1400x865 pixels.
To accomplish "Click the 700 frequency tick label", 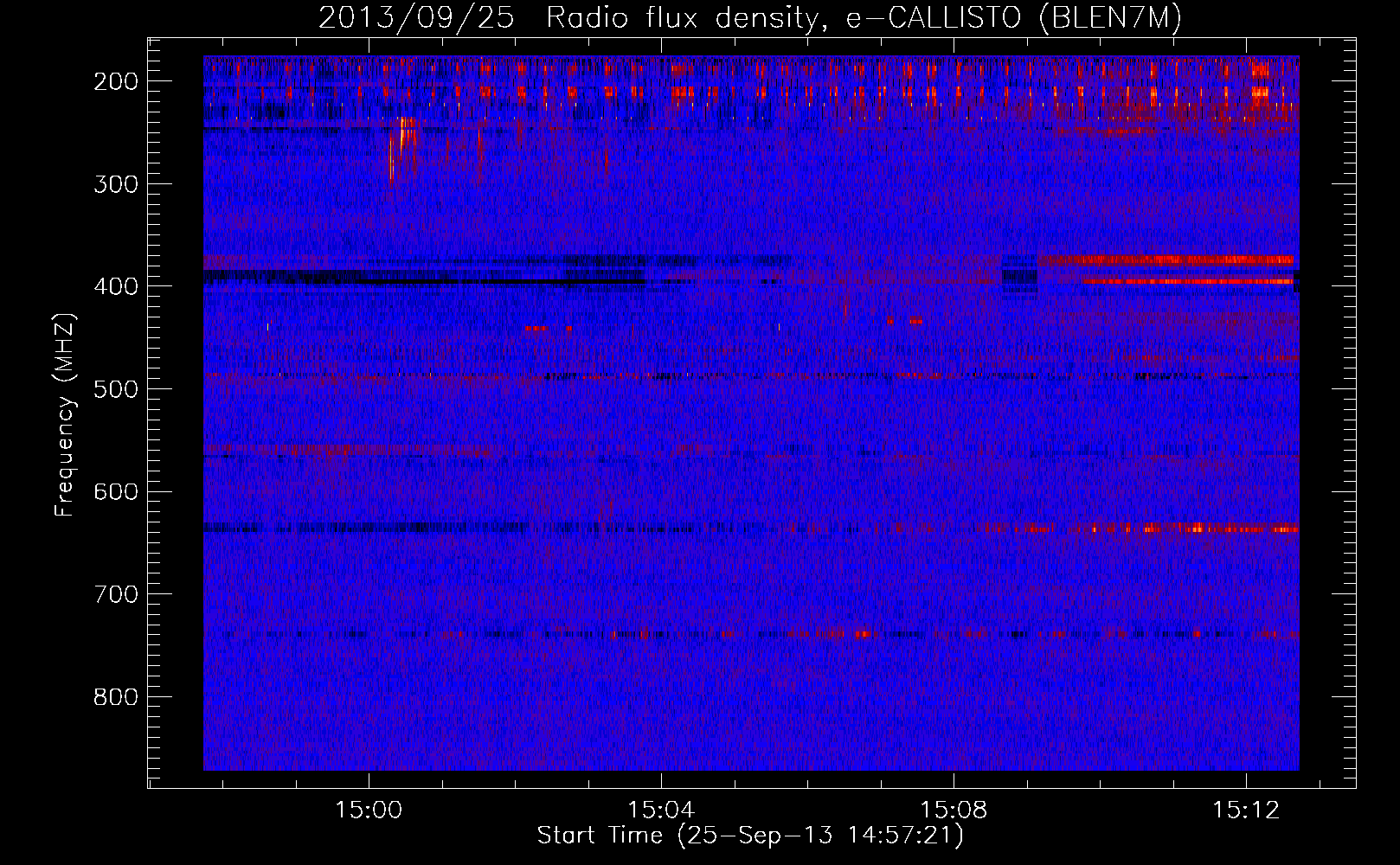I will coord(115,594).
